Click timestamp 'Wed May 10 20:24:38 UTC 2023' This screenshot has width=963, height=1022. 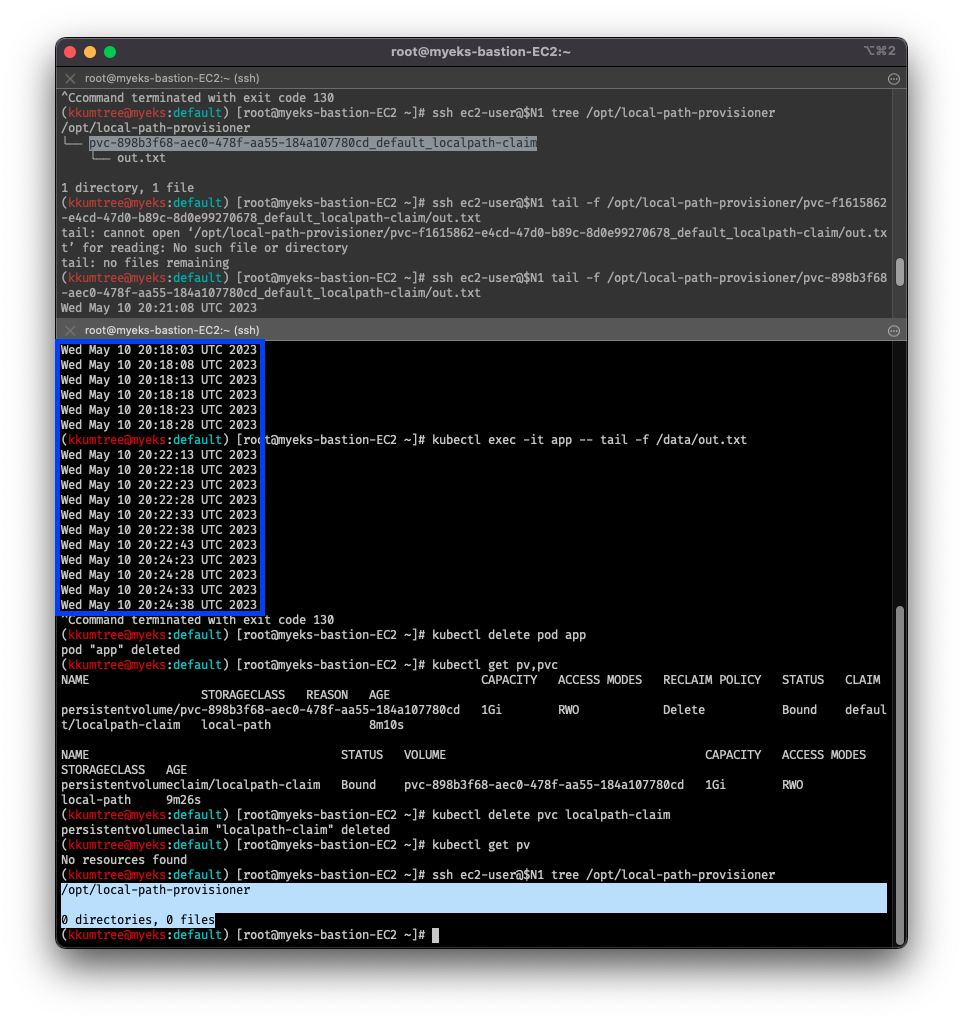point(159,605)
